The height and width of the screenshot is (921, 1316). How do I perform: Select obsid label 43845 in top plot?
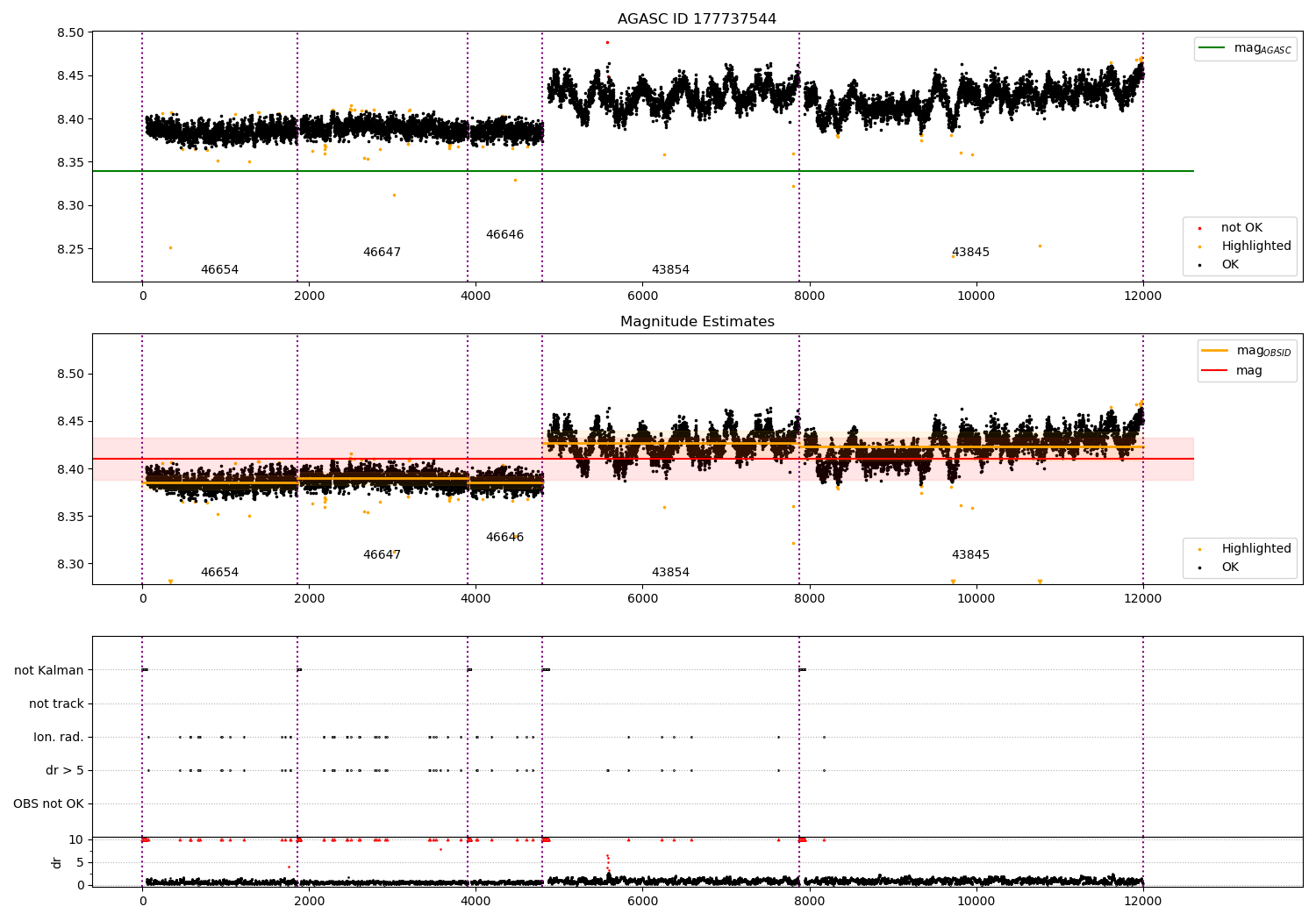pos(970,253)
